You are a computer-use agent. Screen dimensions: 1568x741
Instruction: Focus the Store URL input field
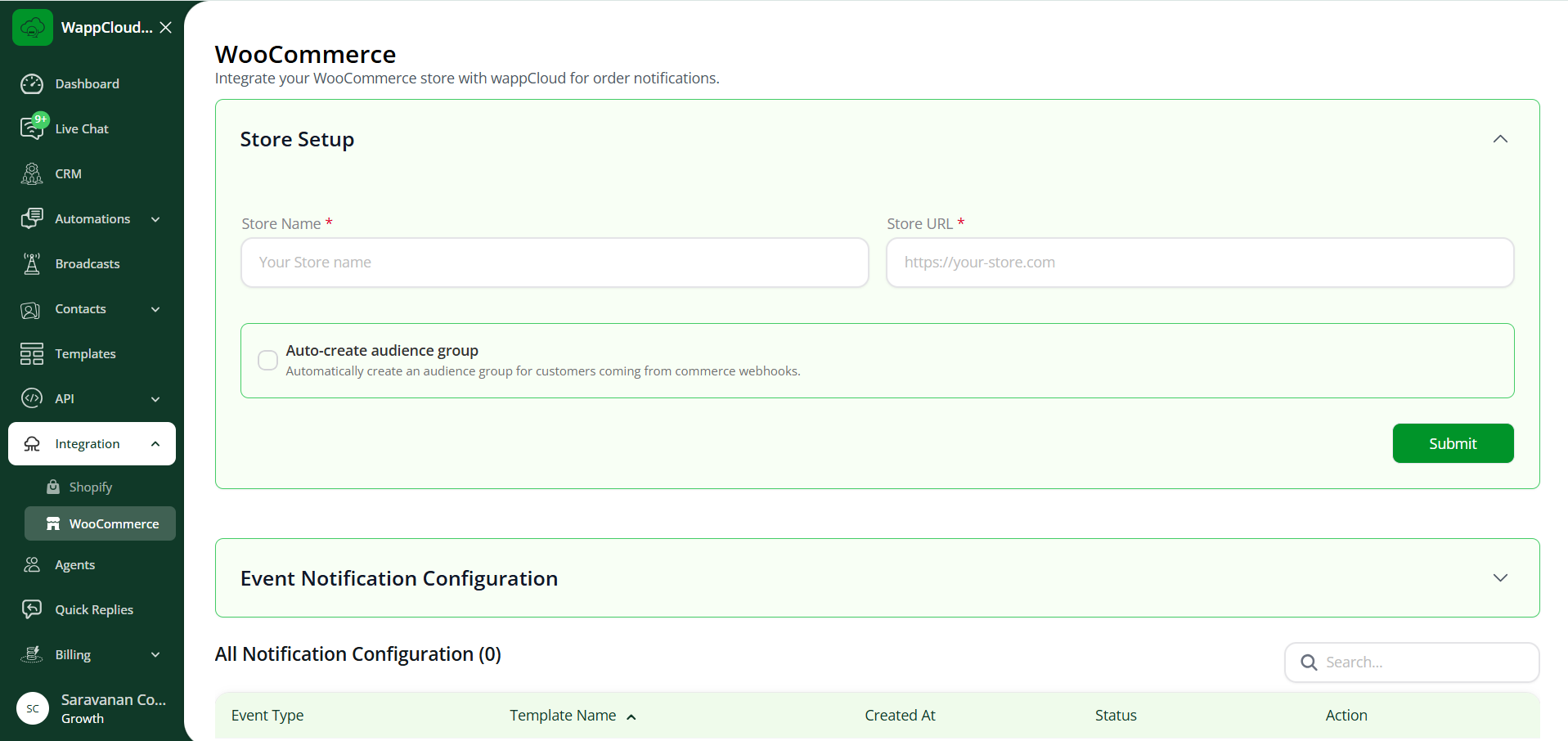pyautogui.click(x=1200, y=263)
